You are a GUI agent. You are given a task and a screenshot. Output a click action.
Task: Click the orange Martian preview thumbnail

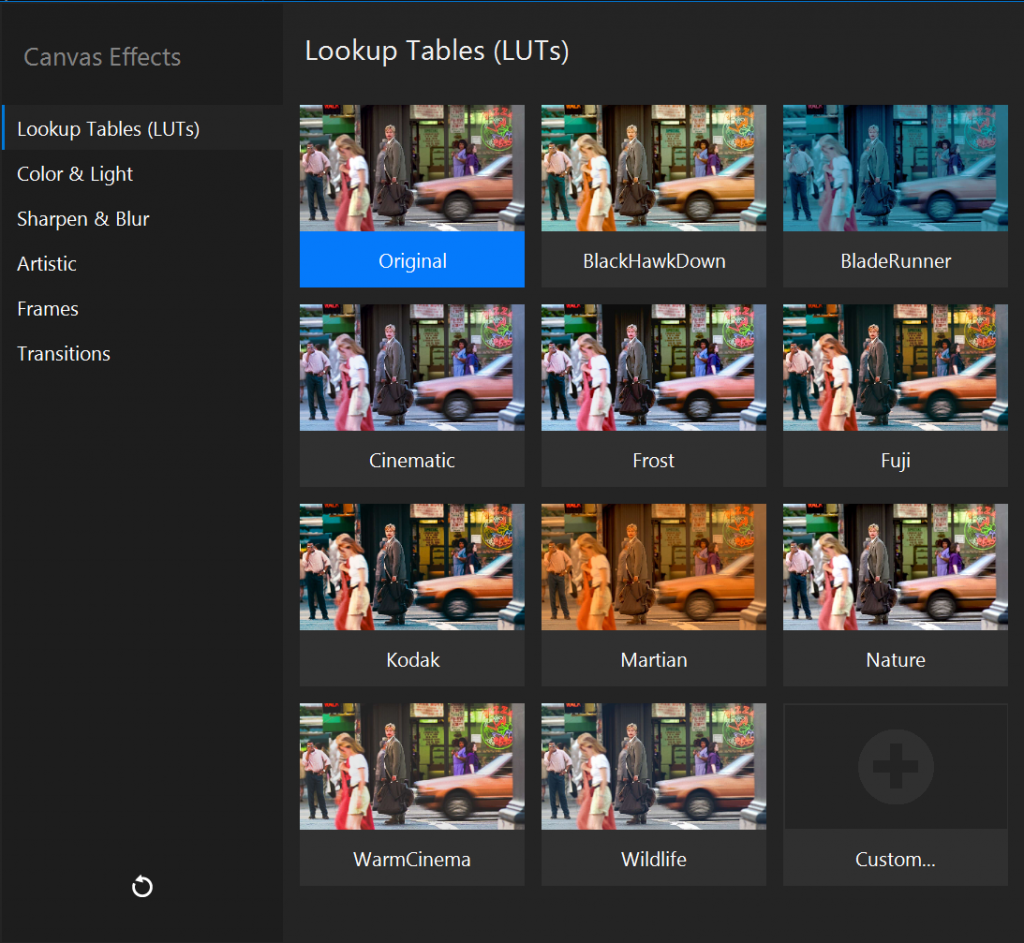click(654, 567)
